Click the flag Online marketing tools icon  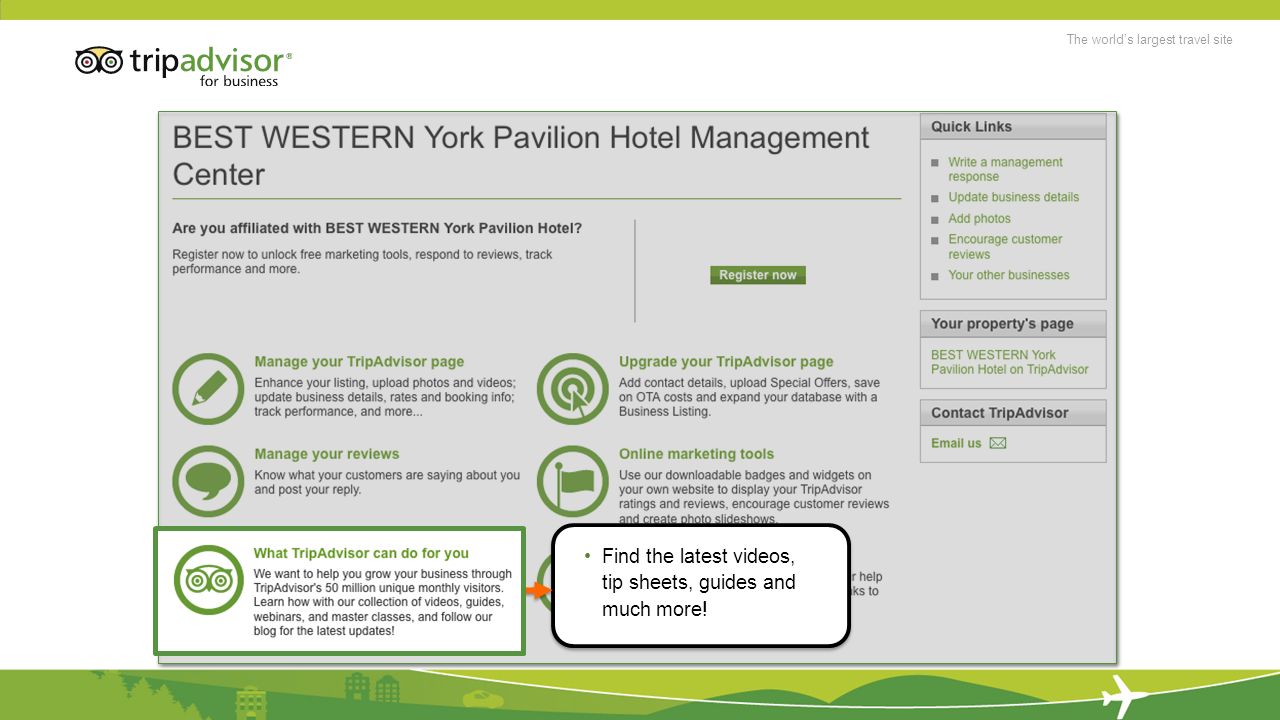(x=573, y=481)
